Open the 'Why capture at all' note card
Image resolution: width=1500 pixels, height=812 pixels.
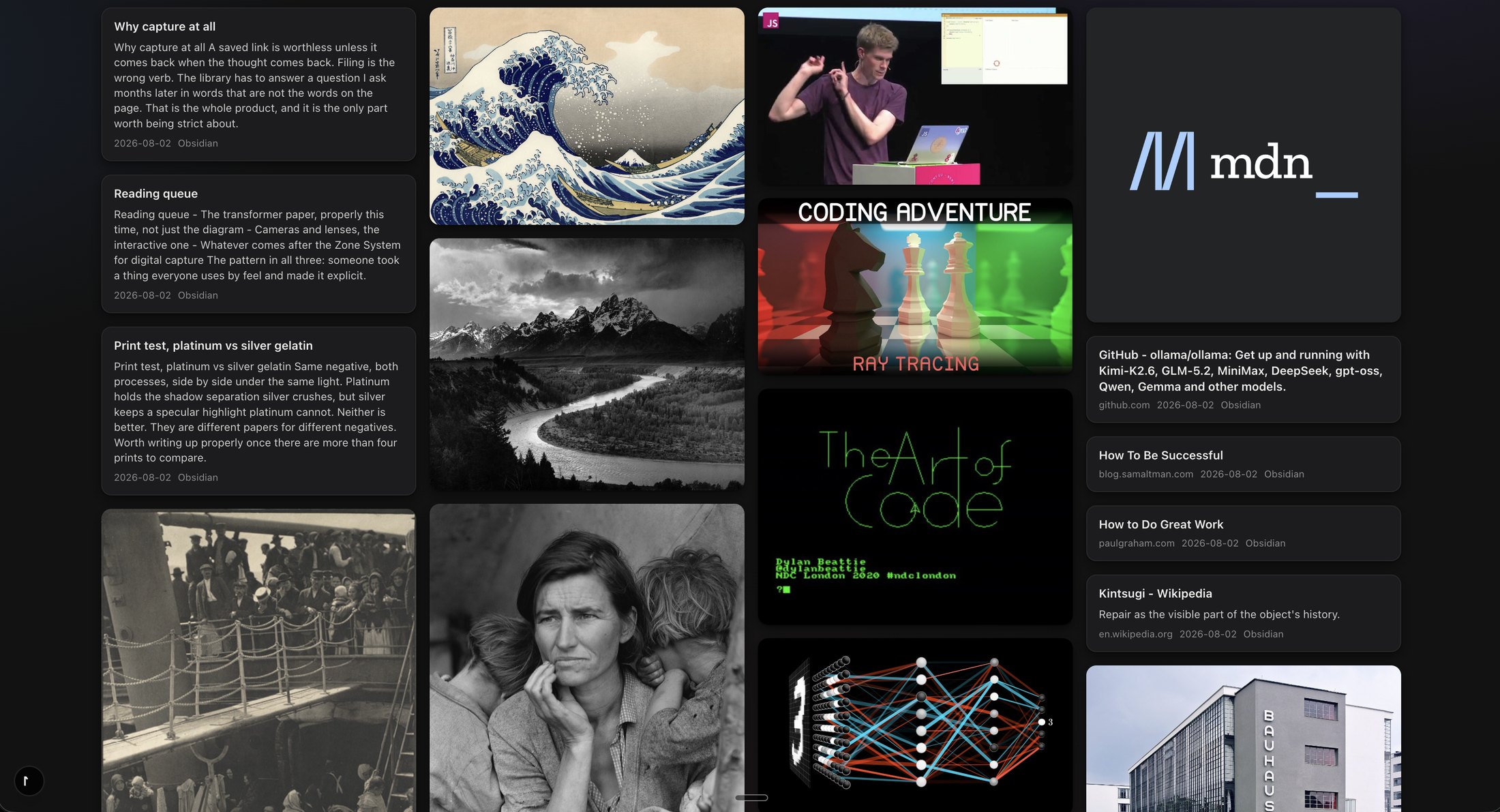click(258, 85)
